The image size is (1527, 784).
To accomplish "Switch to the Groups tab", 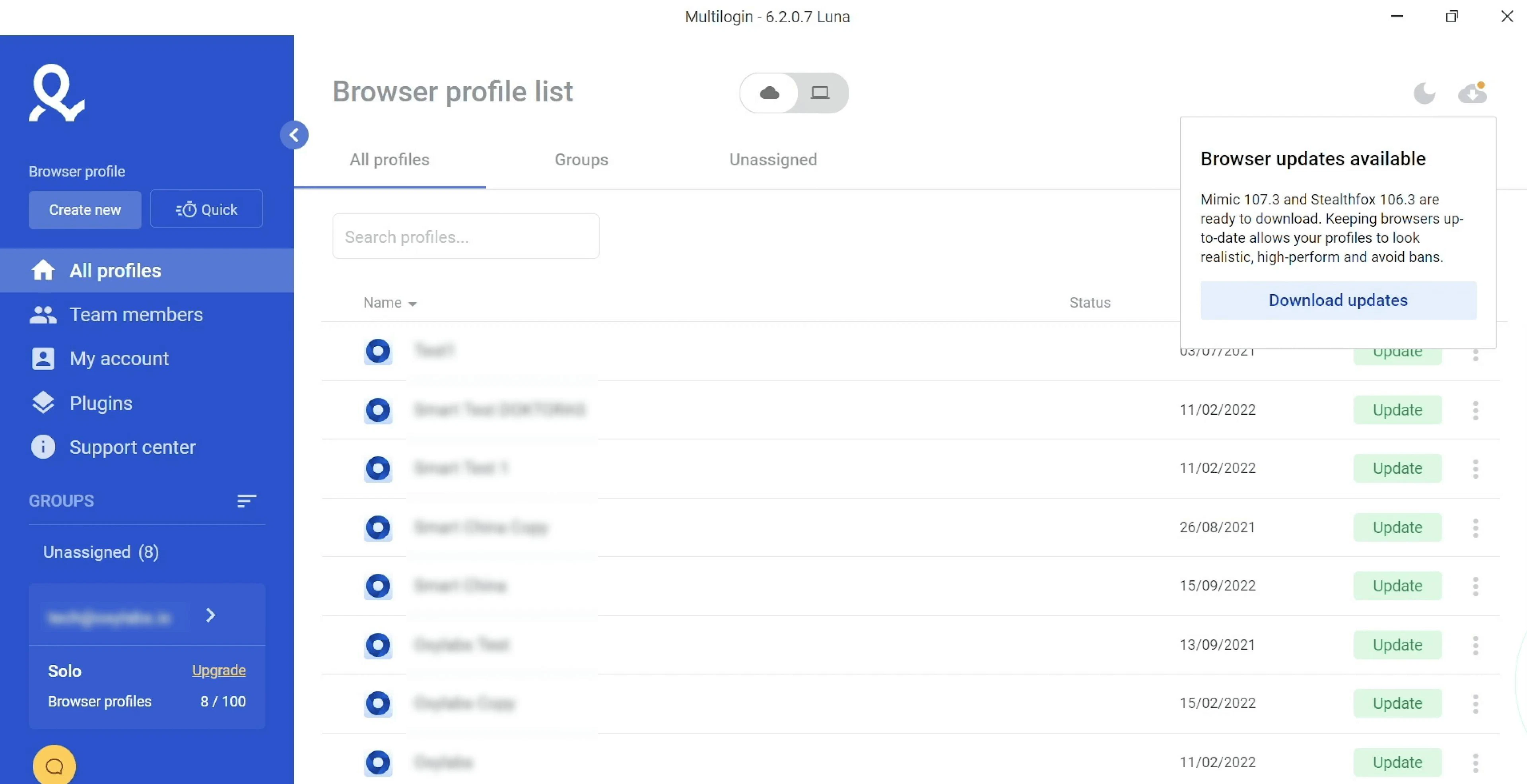I will click(581, 159).
